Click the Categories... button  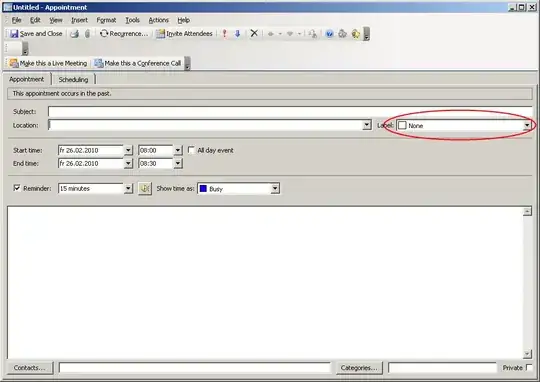pos(359,368)
